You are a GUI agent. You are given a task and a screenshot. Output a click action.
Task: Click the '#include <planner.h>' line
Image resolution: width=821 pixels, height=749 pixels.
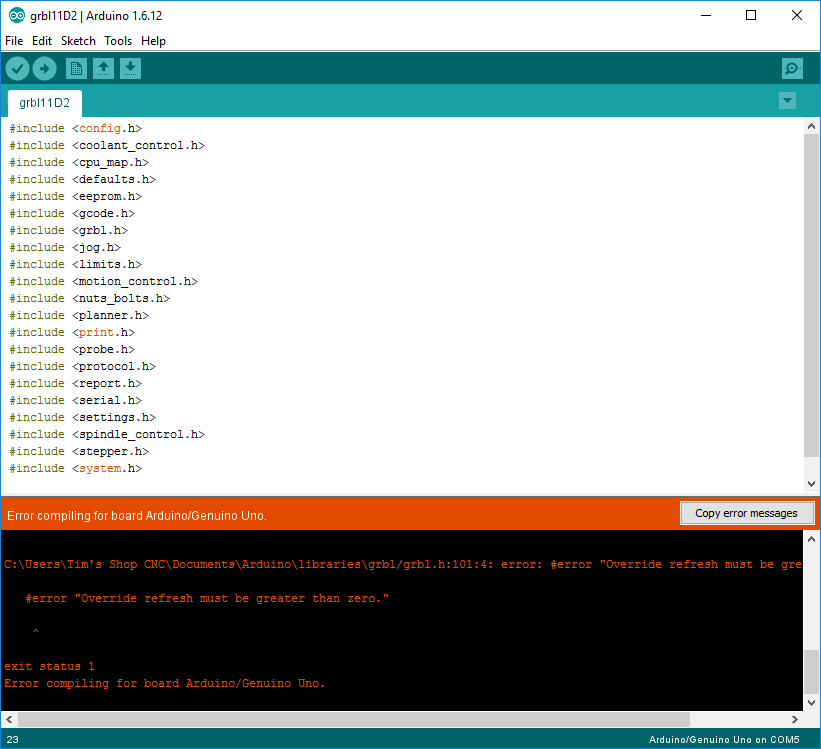79,315
